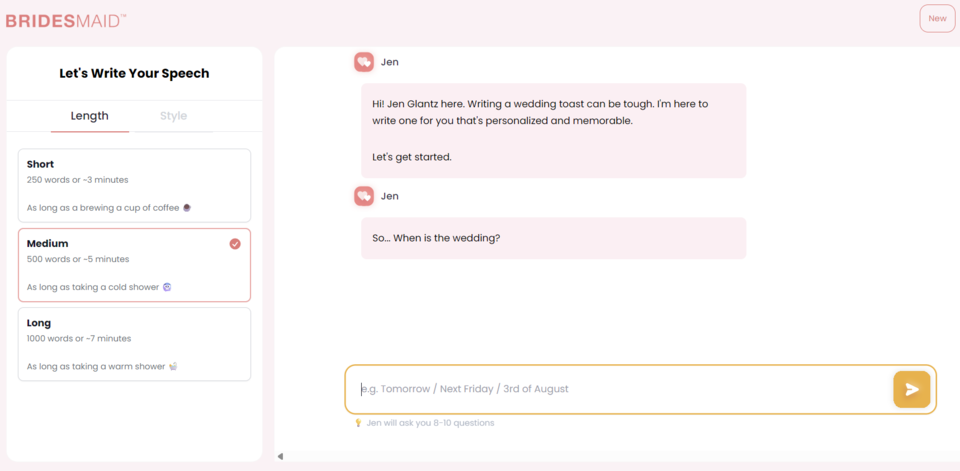The image size is (960, 471).
Task: Click the 'Jen will ask you 8-10 questions' hint
Action: coord(430,423)
